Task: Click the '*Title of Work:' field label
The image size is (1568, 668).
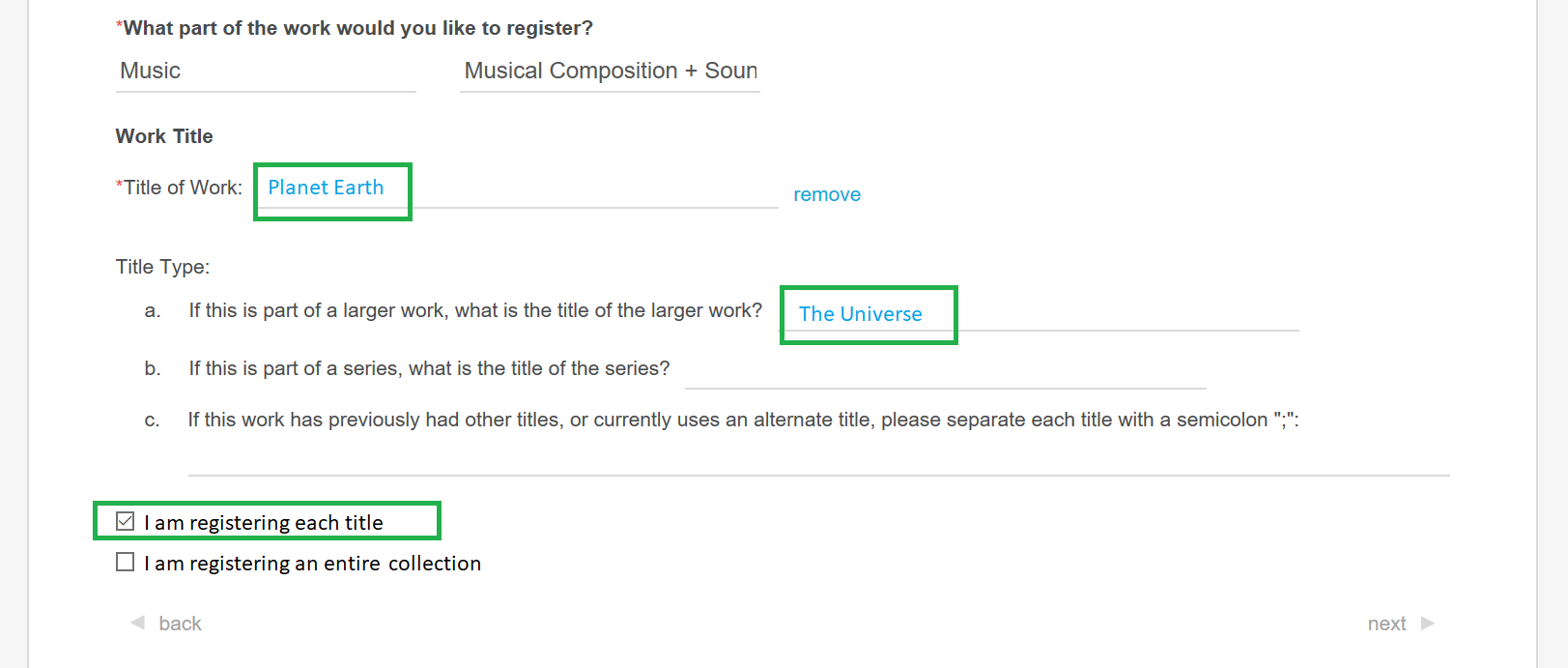Action: (180, 188)
